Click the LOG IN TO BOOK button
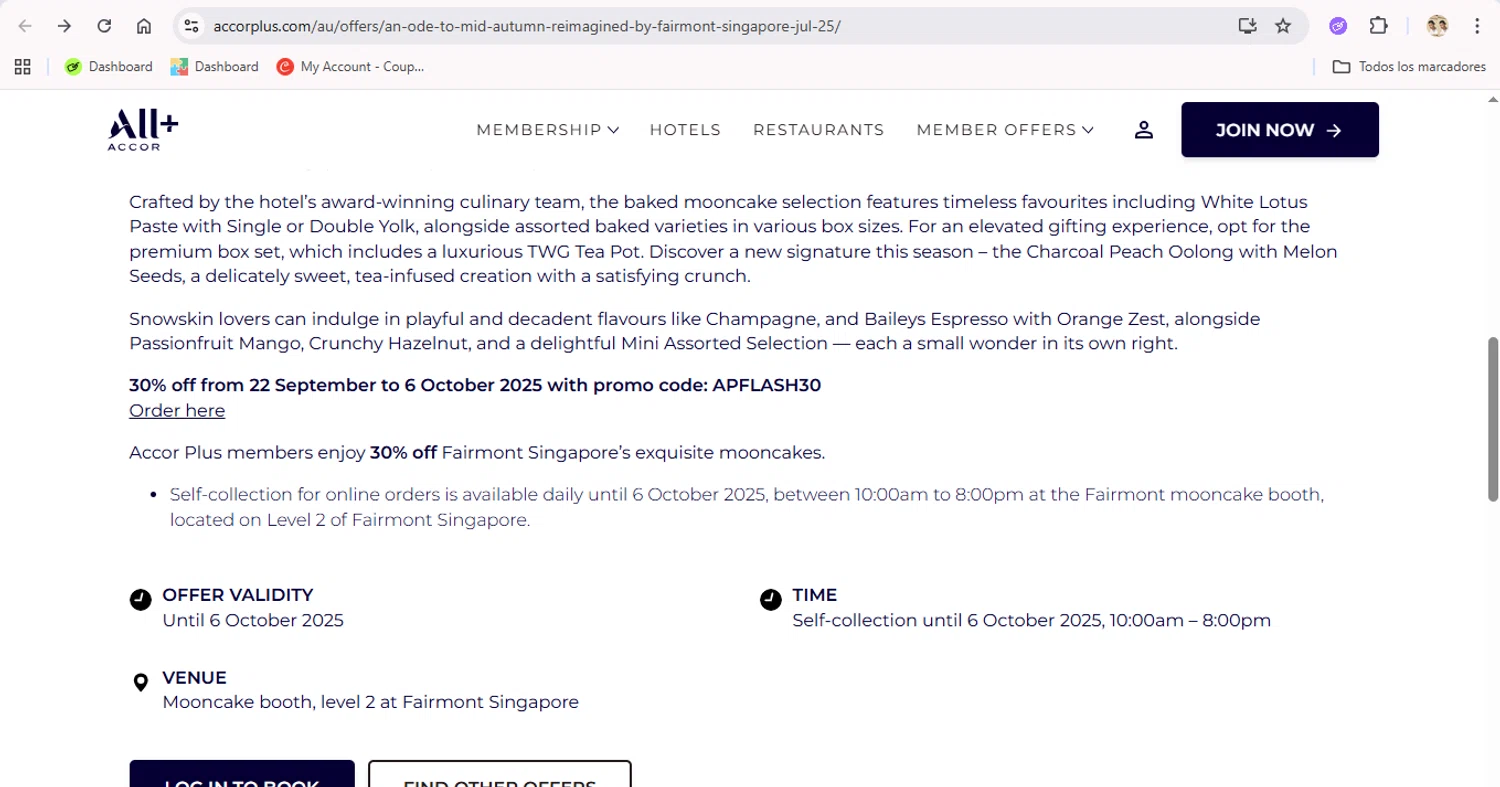The width and height of the screenshot is (1500, 787). click(242, 775)
